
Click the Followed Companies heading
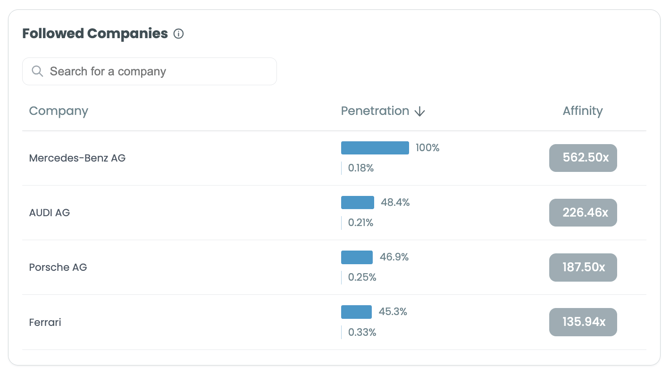(x=95, y=33)
